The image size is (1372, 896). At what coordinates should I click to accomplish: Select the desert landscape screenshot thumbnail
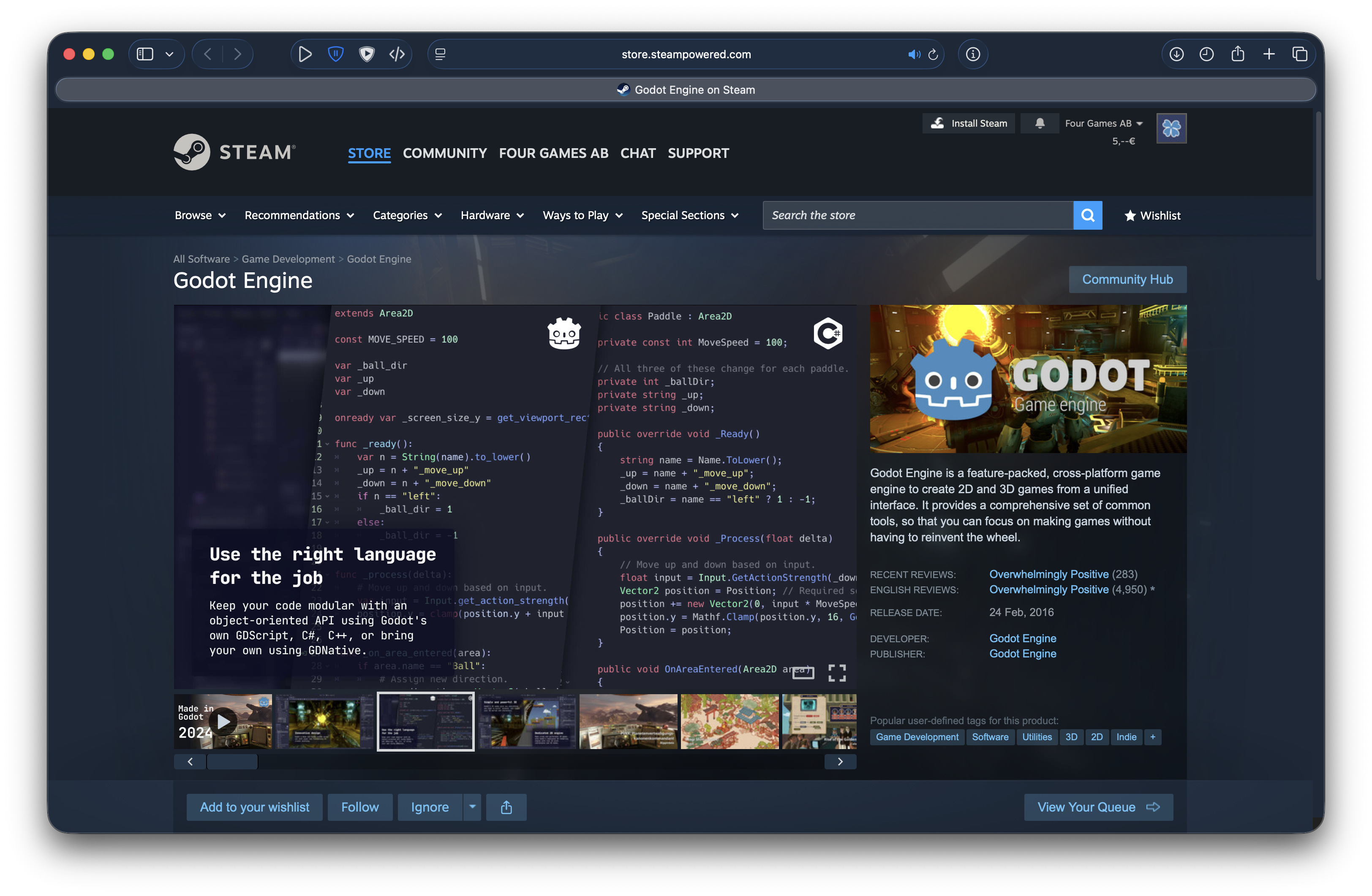click(x=629, y=722)
